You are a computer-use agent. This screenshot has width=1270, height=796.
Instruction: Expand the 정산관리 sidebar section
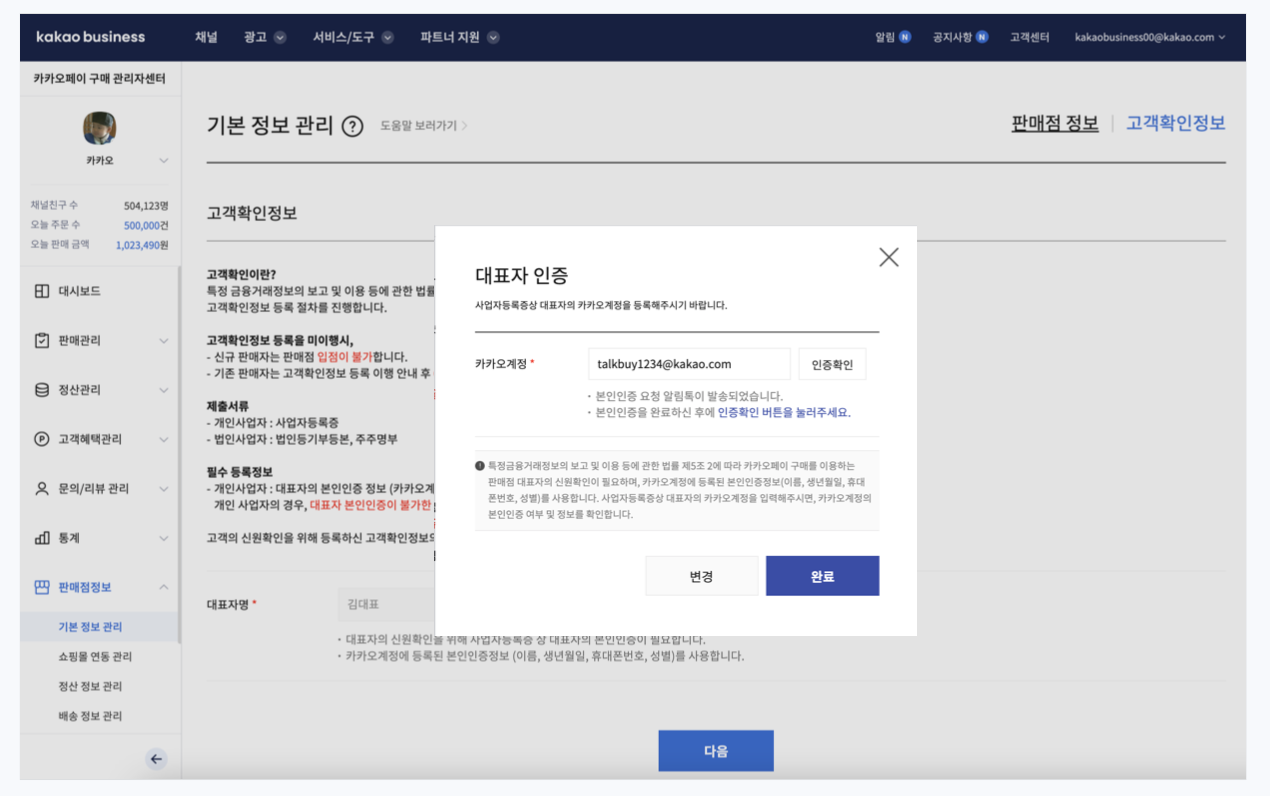tap(164, 390)
